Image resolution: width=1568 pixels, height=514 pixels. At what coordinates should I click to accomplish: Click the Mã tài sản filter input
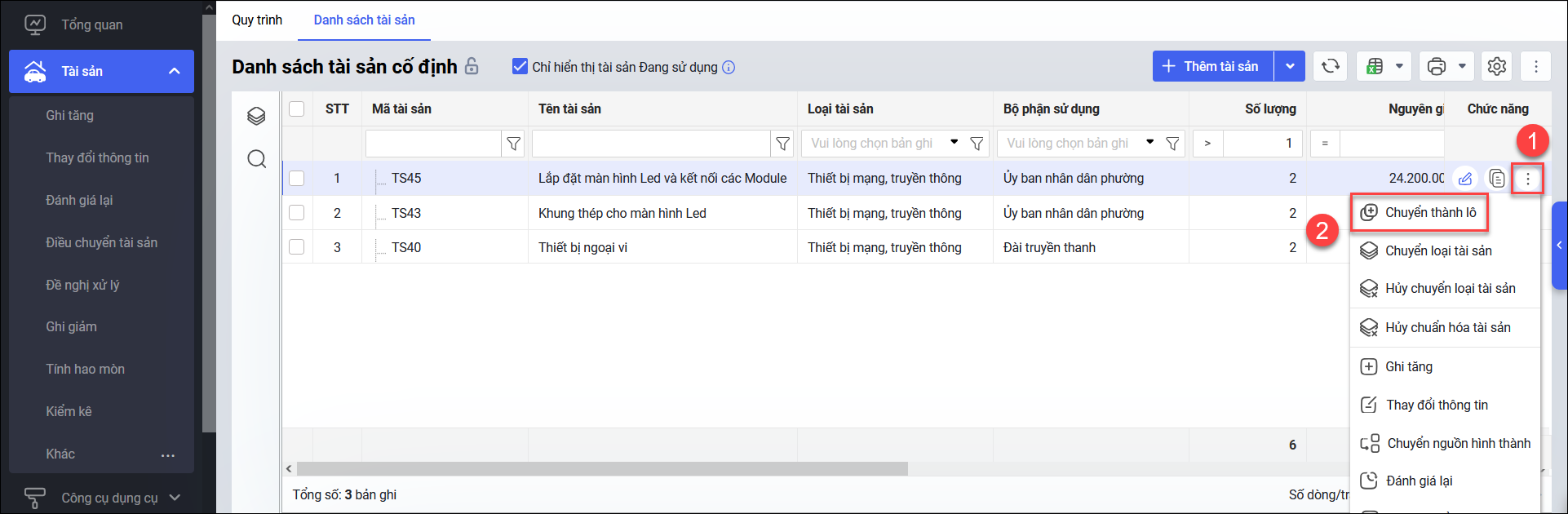(x=432, y=144)
